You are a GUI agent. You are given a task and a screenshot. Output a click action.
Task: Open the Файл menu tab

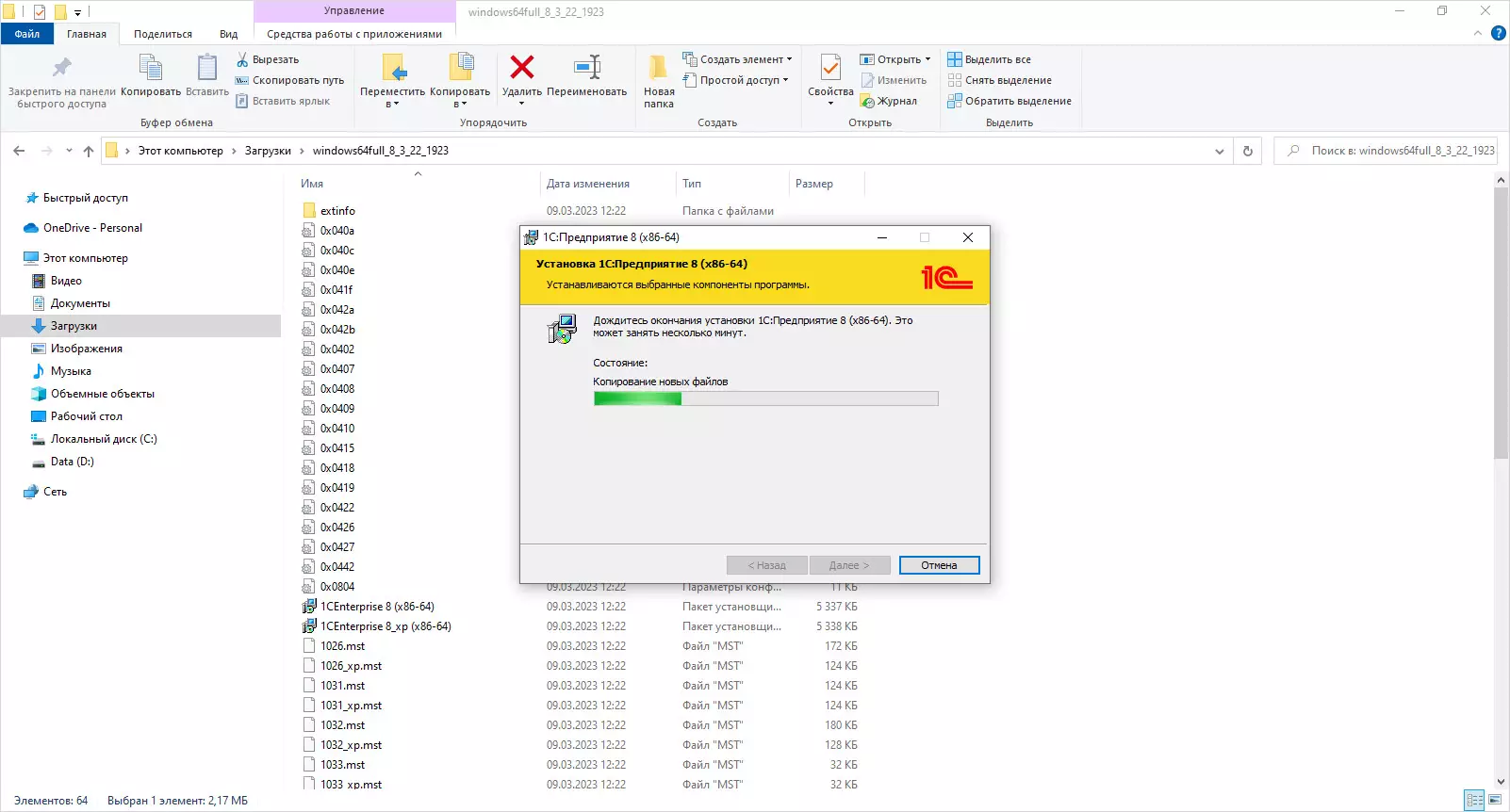pos(27,34)
